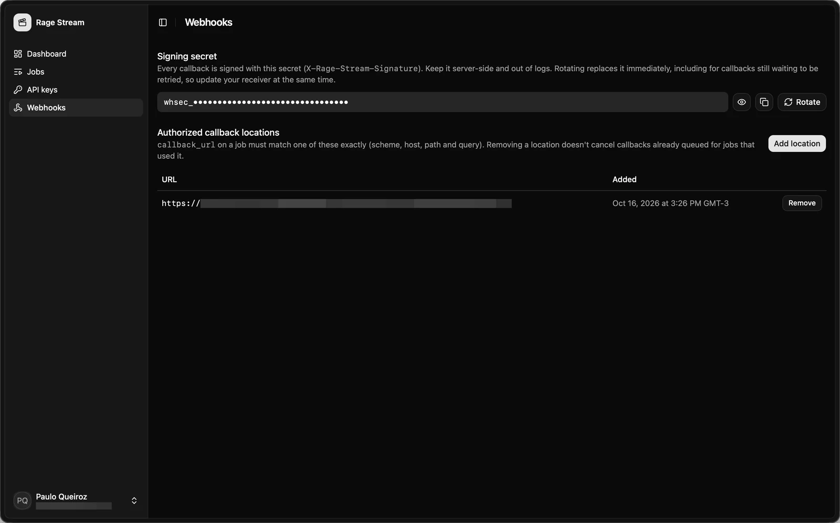The width and height of the screenshot is (840, 523).
Task: Reveal the signing secret with eye icon
Action: click(741, 102)
